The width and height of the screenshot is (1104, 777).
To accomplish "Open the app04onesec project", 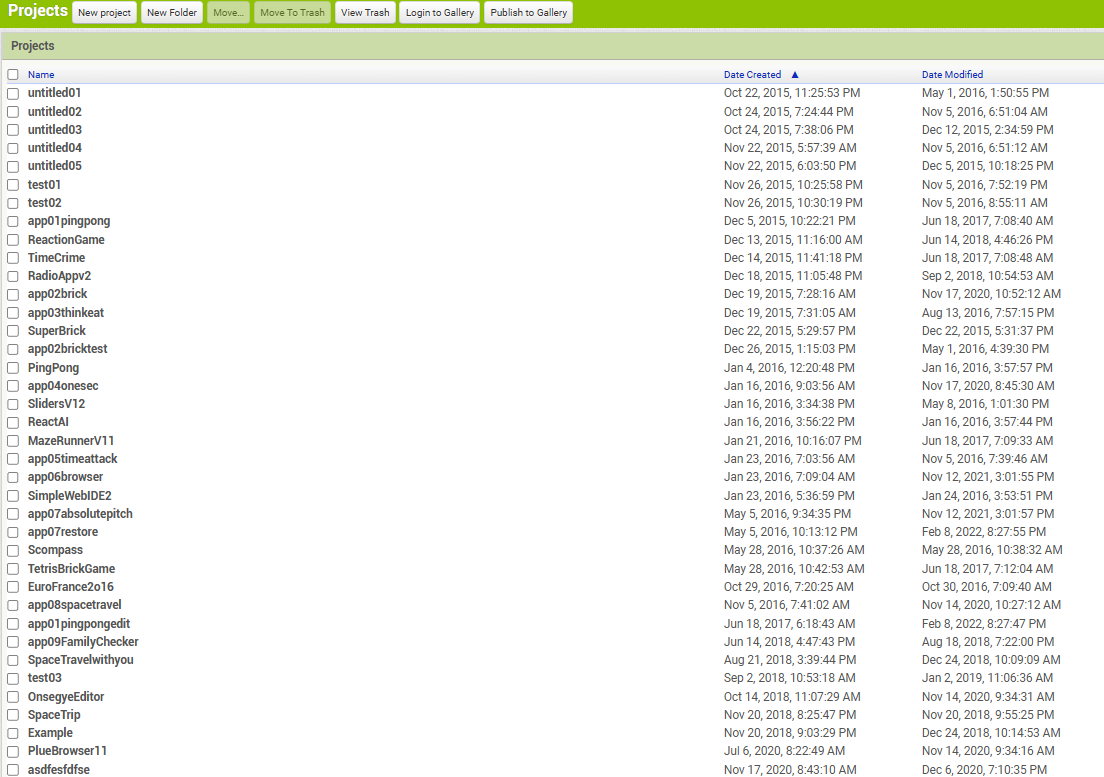I will tap(63, 386).
